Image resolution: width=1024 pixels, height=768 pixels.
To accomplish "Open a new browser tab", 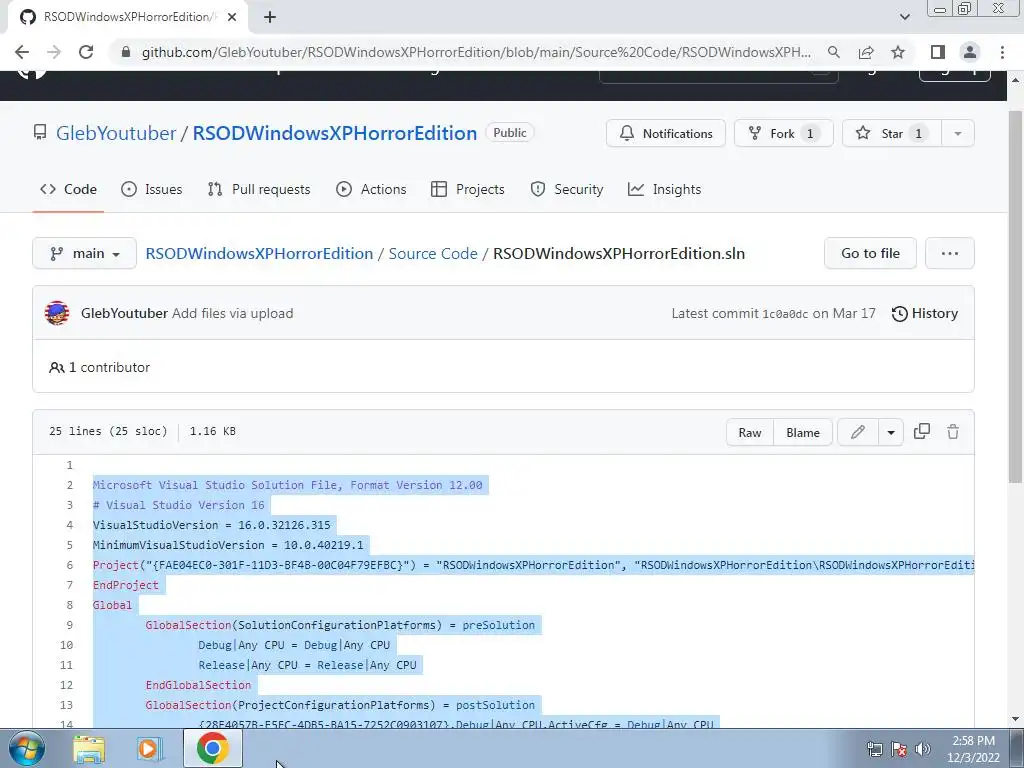I will pyautogui.click(x=270, y=18).
